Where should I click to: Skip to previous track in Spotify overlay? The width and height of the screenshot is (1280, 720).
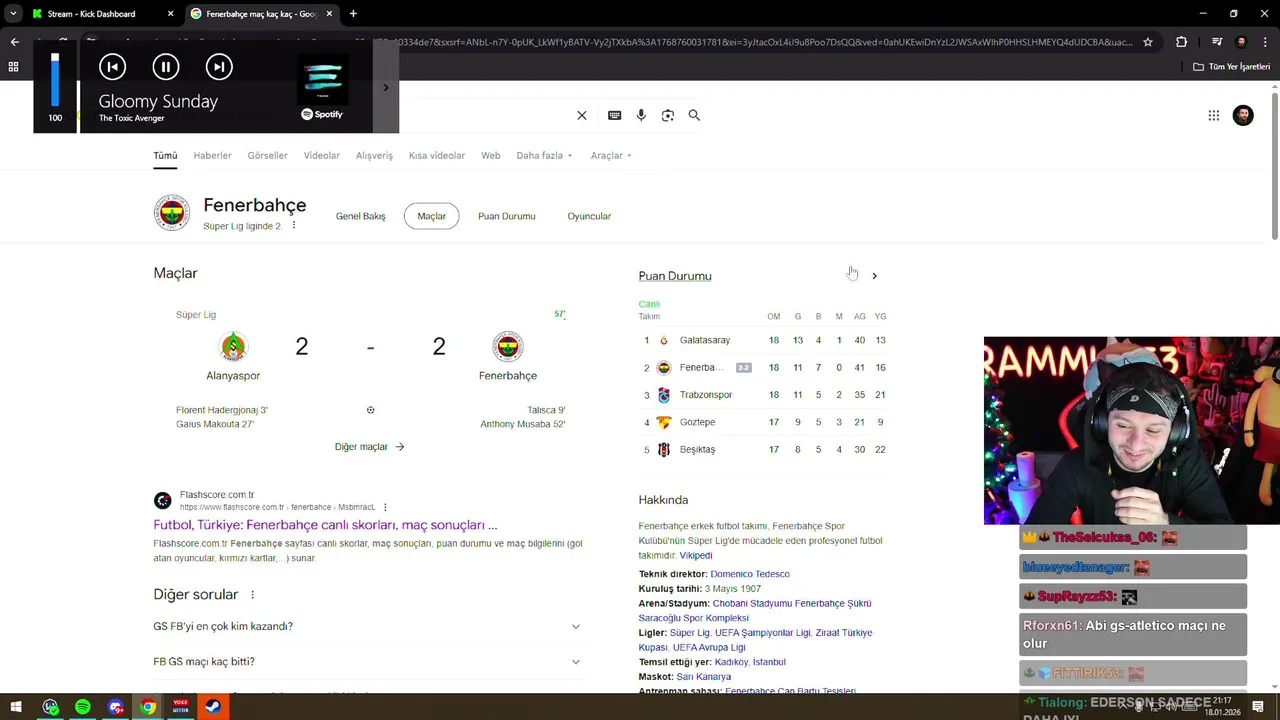(x=112, y=67)
